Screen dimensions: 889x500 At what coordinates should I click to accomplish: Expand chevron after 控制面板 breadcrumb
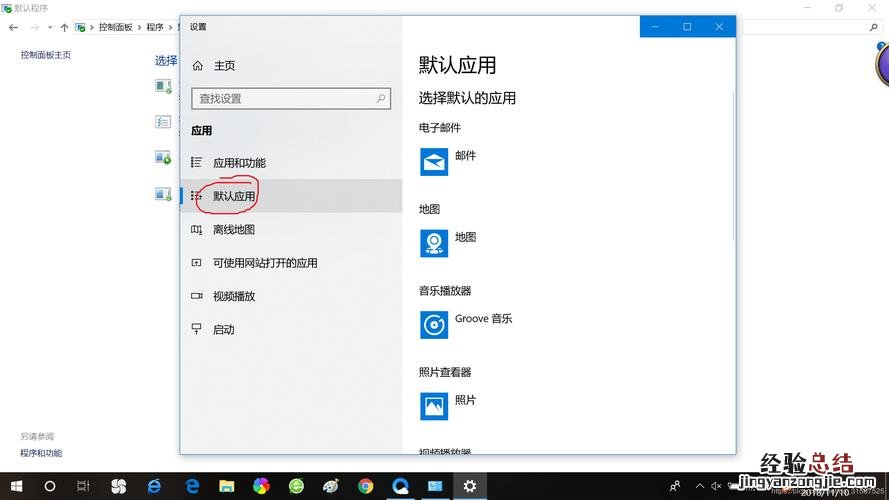click(x=139, y=27)
